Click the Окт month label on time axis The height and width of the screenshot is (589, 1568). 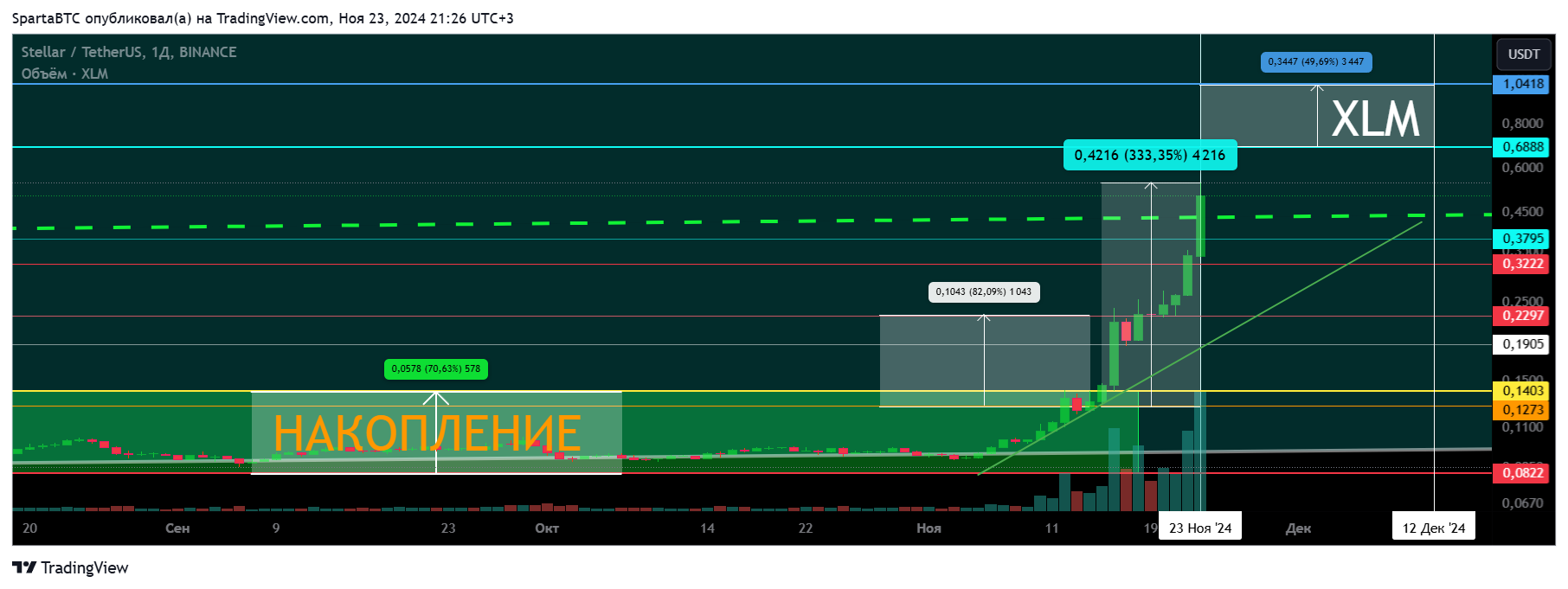547,528
